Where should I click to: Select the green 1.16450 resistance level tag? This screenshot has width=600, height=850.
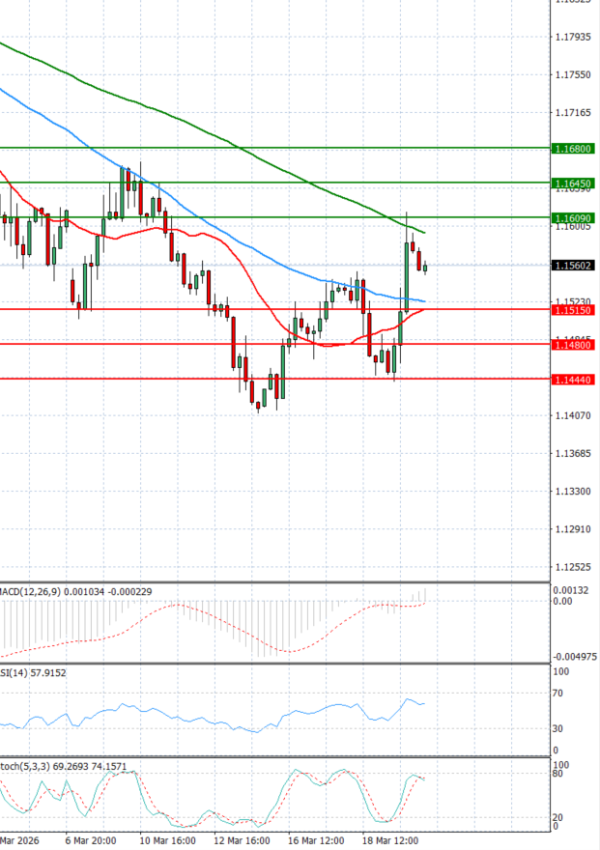tap(574, 184)
